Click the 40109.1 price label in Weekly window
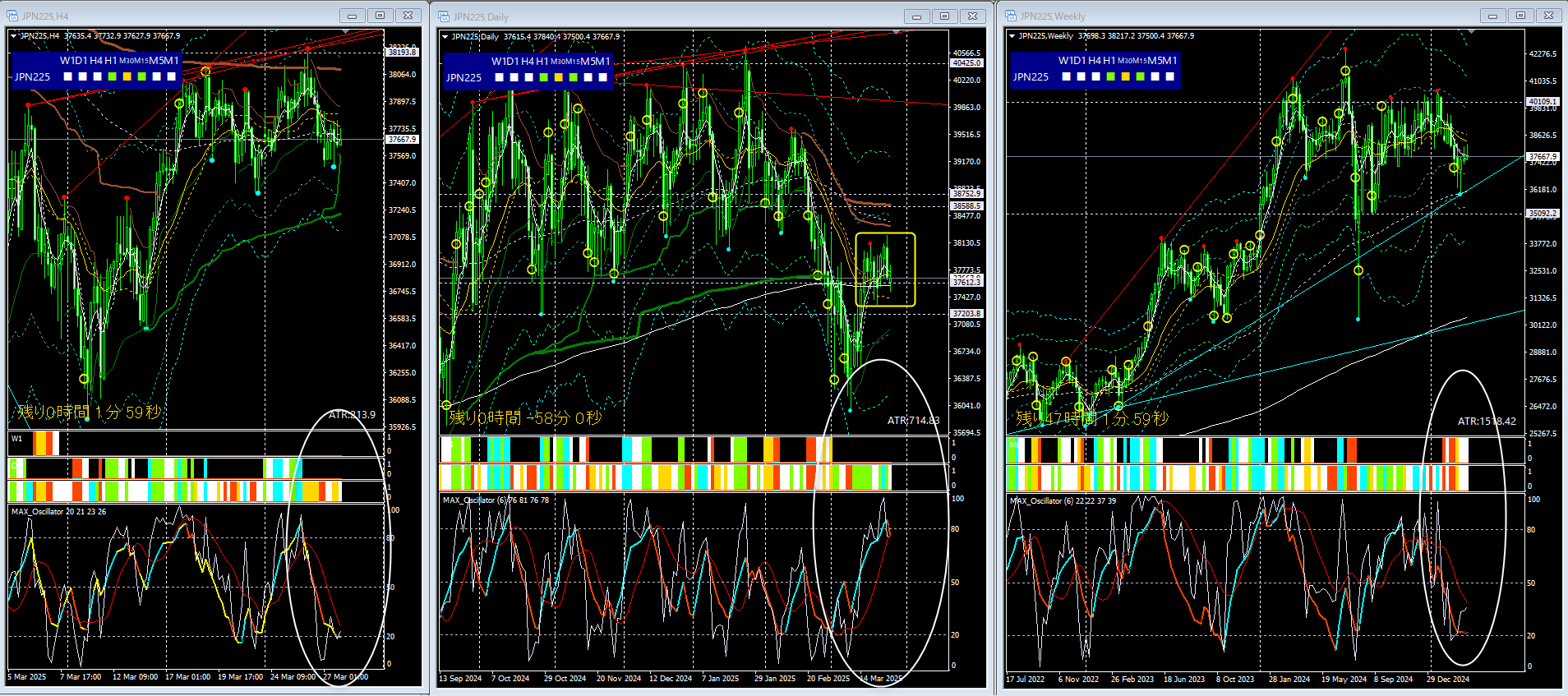1568x696 pixels. coord(1543,102)
